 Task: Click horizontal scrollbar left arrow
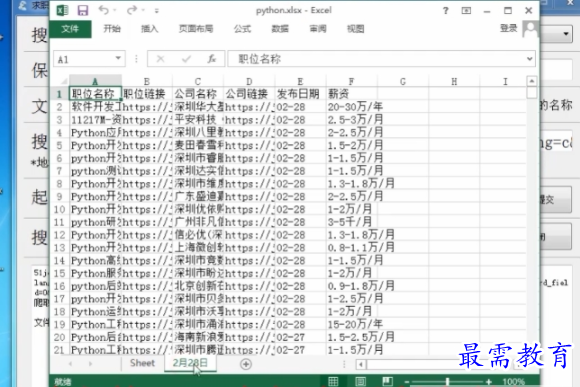361,365
